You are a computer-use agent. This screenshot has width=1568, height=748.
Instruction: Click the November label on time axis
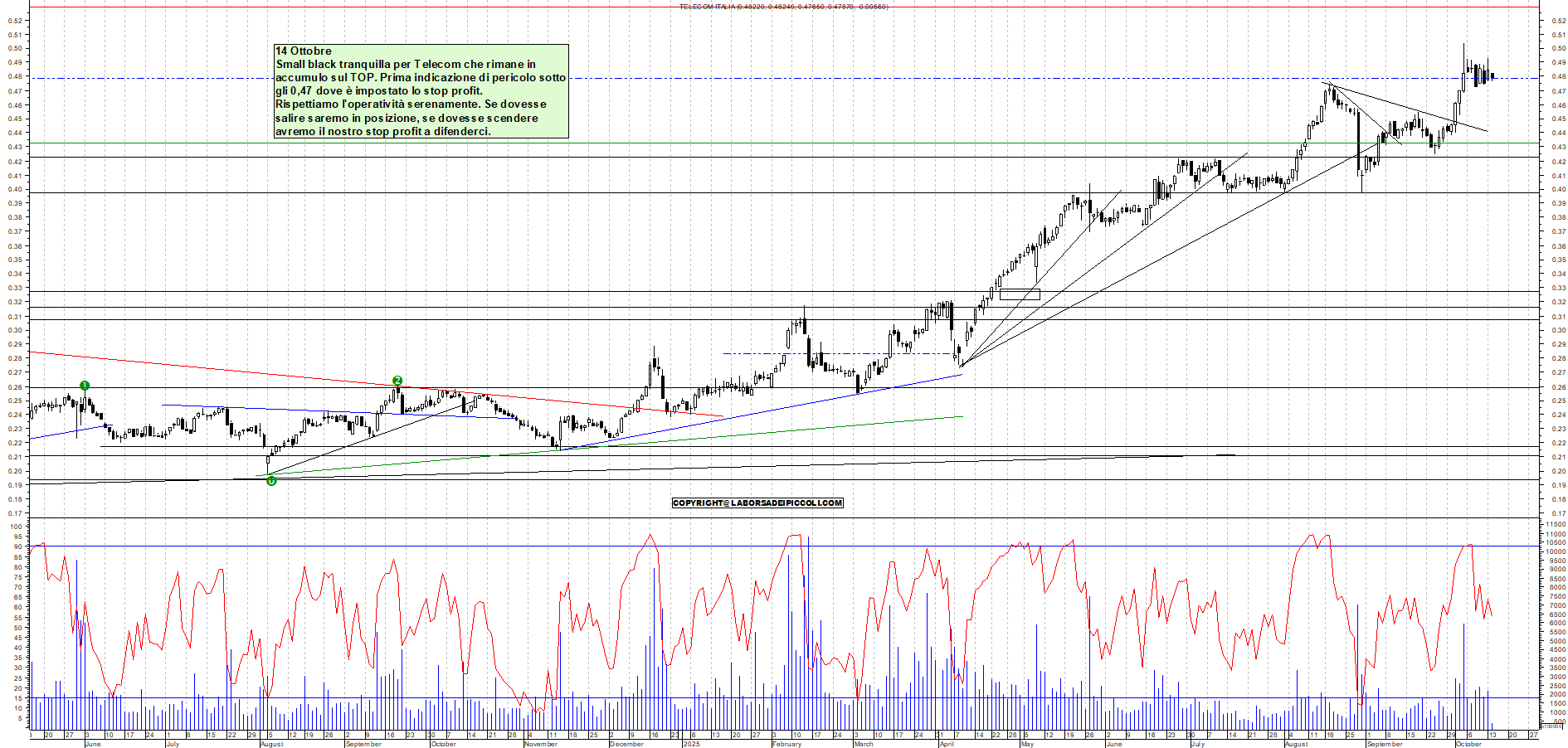pos(541,744)
